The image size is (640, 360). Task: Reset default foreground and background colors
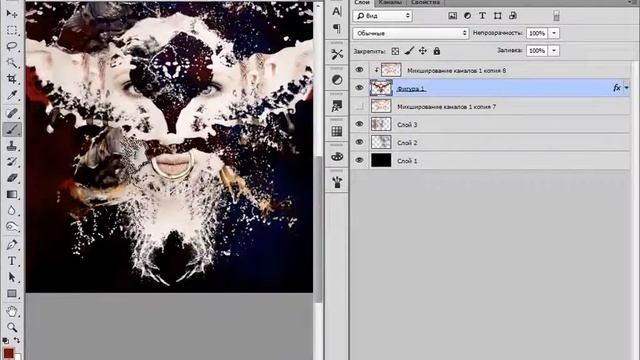coord(5,340)
